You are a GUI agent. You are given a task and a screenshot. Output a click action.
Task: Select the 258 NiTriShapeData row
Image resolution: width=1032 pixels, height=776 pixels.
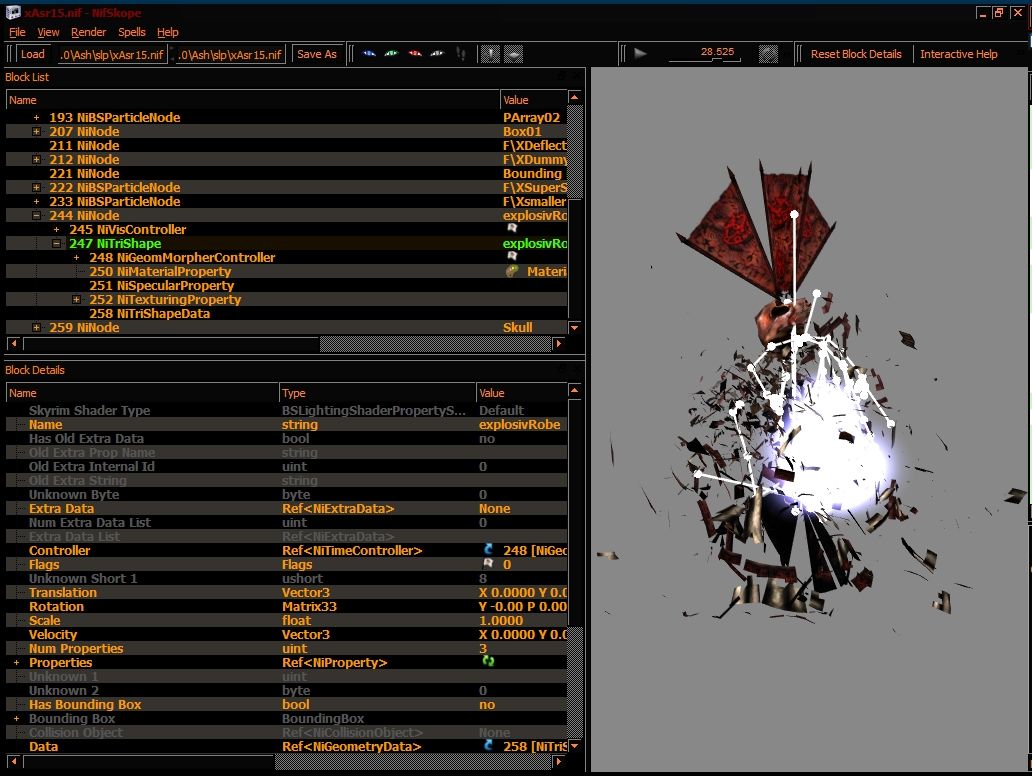[286, 314]
